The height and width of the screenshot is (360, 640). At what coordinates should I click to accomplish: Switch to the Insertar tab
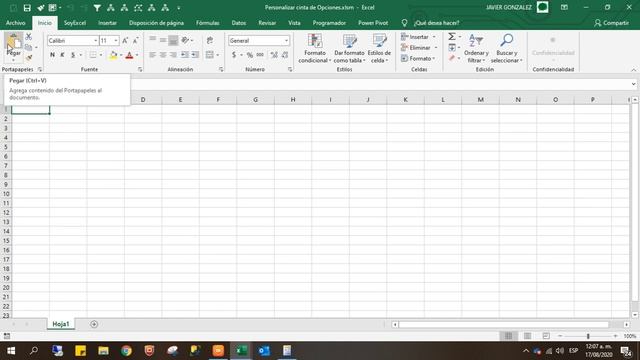pyautogui.click(x=107, y=23)
